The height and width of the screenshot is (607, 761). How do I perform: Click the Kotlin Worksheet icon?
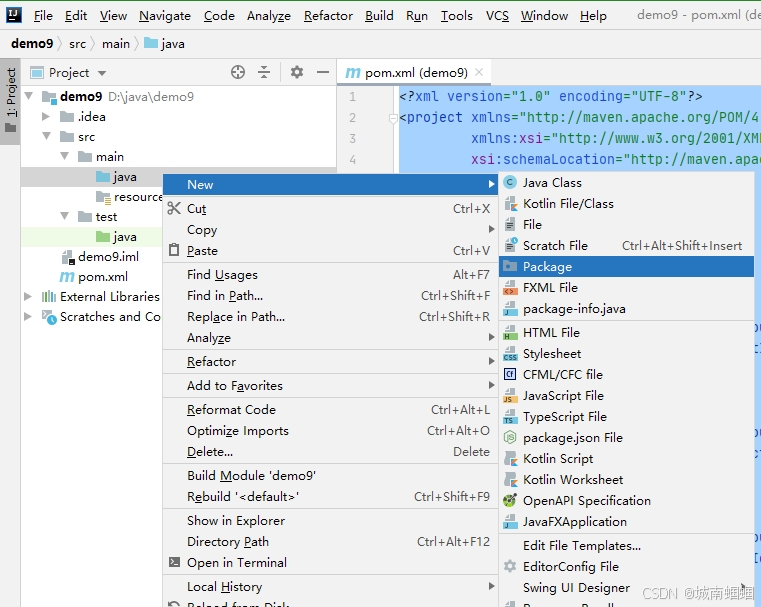coord(510,479)
